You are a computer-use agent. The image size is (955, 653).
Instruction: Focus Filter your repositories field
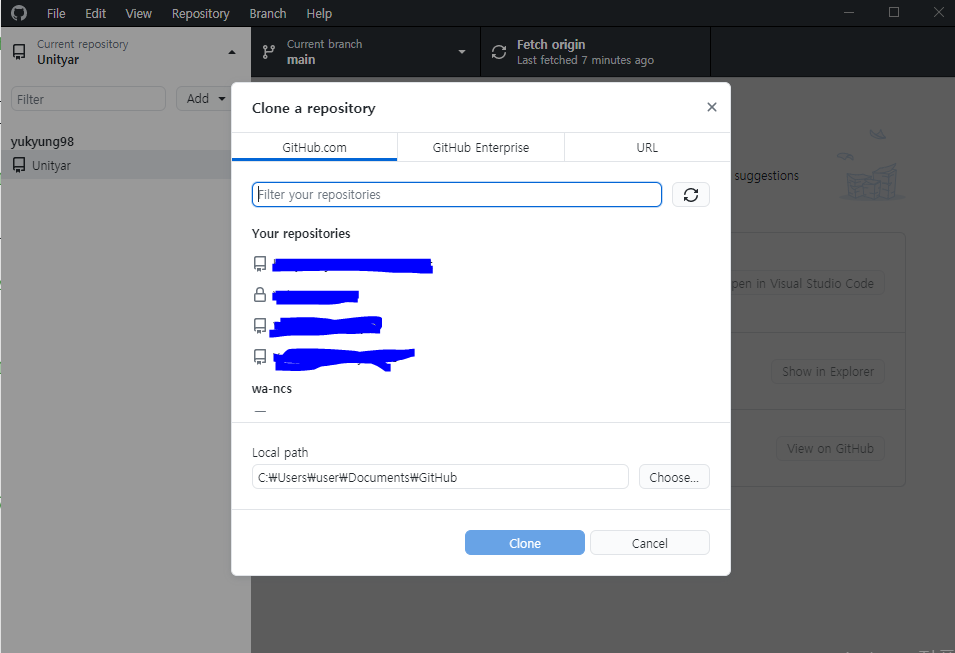coord(457,194)
